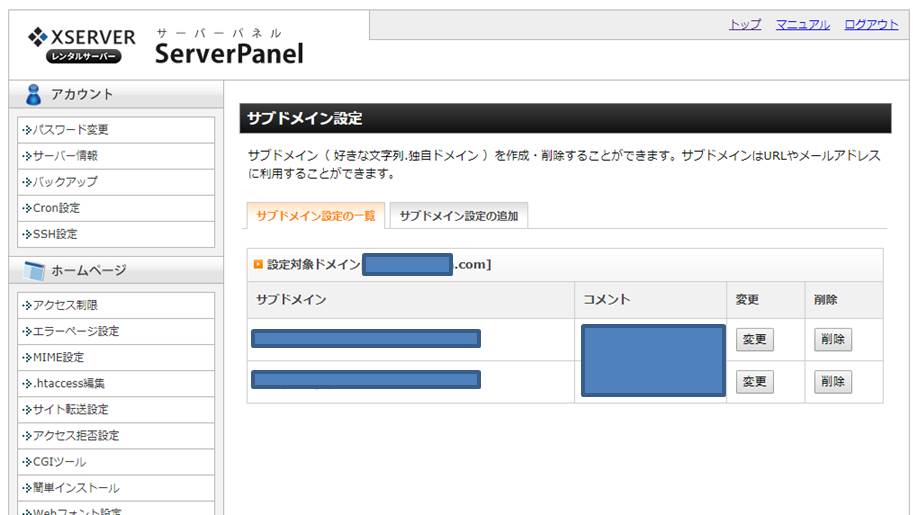Click 削除 button for second subdomain
The width and height of the screenshot is (913, 515).
pos(833,382)
